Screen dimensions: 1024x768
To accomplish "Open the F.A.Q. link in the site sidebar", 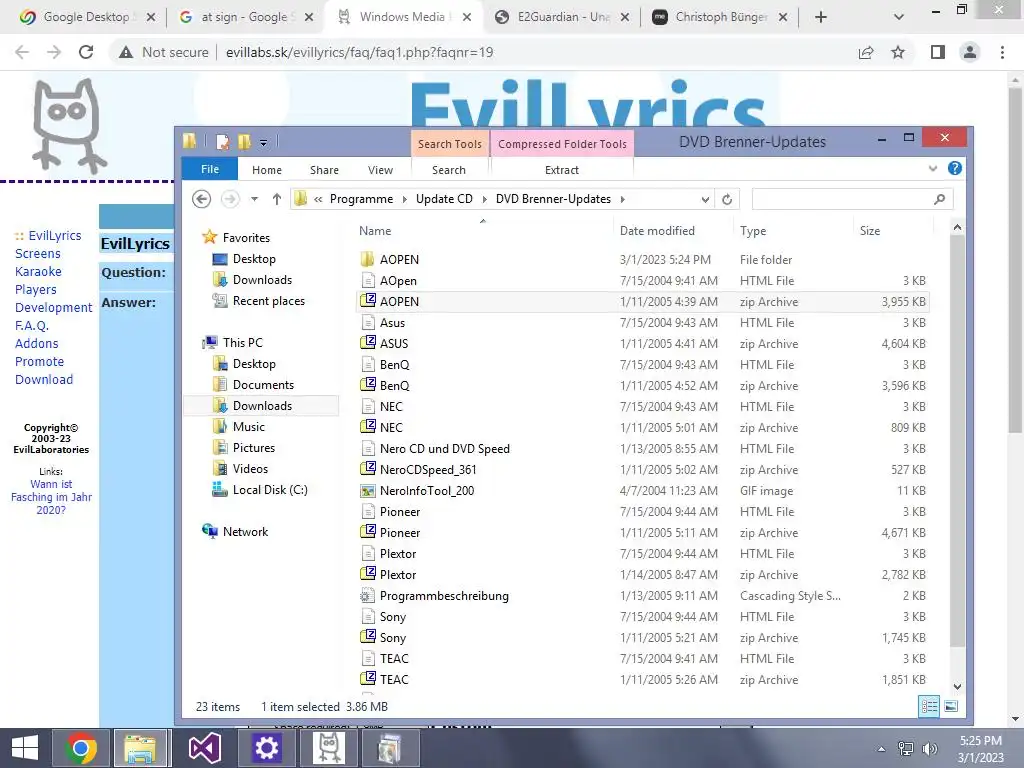I will pyautogui.click(x=32, y=325).
